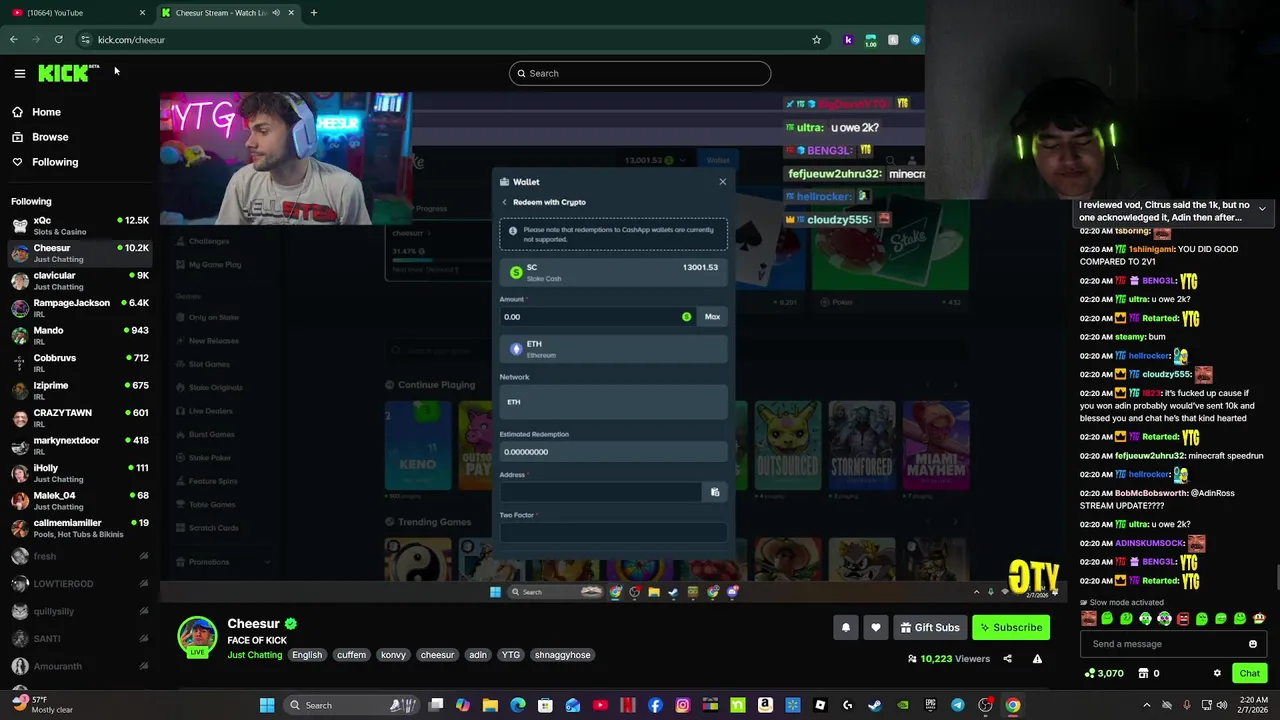
Task: Open the Network ETH dropdown
Action: coord(613,402)
